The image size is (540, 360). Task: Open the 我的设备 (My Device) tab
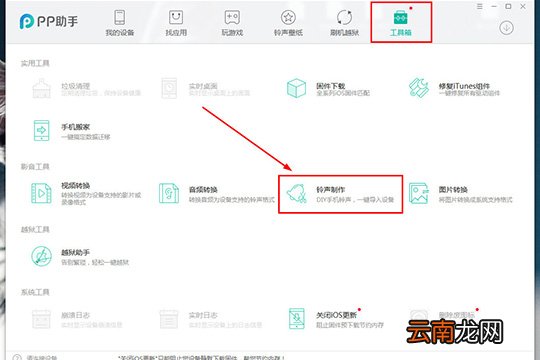[120, 23]
